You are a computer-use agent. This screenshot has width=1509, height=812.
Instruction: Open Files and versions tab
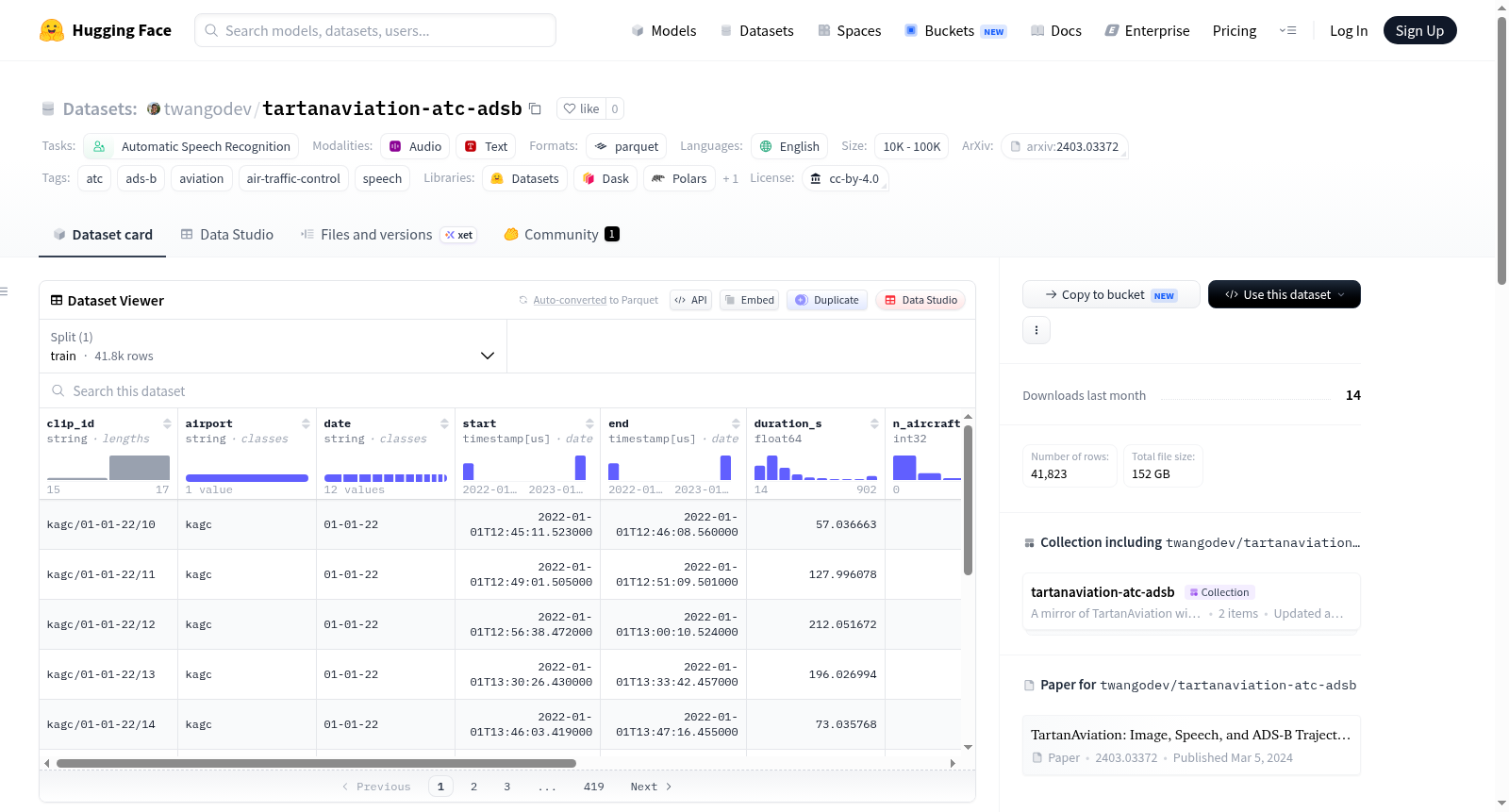tap(389, 235)
